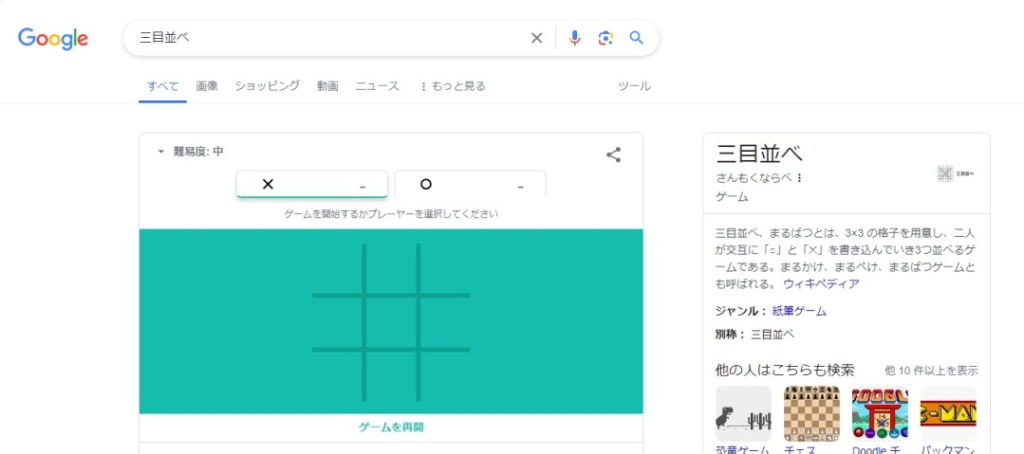Switch to the ショッピング tab
This screenshot has width=1024, height=454.
point(267,86)
